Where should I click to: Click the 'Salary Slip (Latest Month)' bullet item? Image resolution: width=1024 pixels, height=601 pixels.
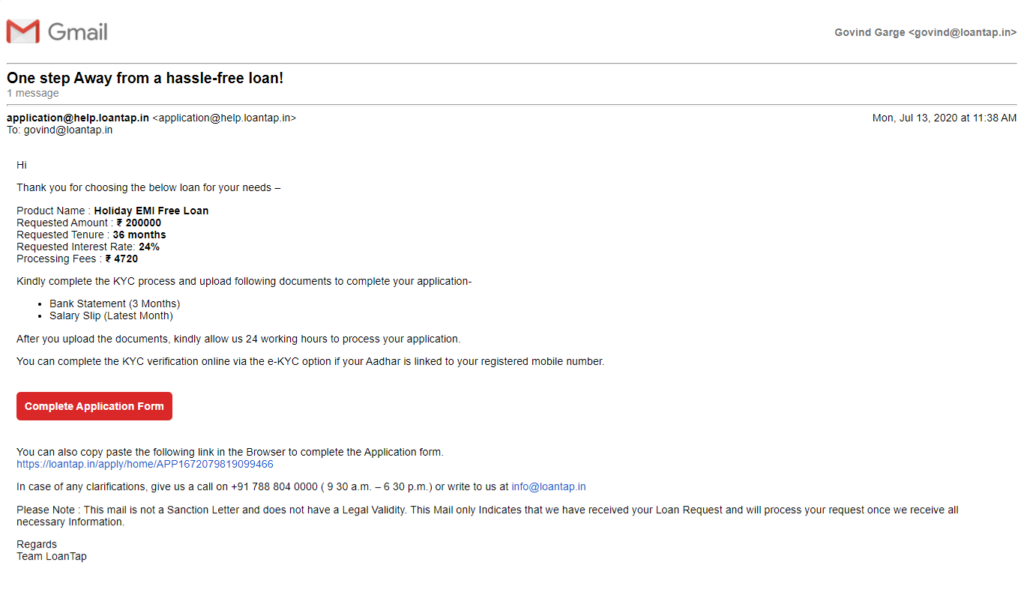pos(111,316)
